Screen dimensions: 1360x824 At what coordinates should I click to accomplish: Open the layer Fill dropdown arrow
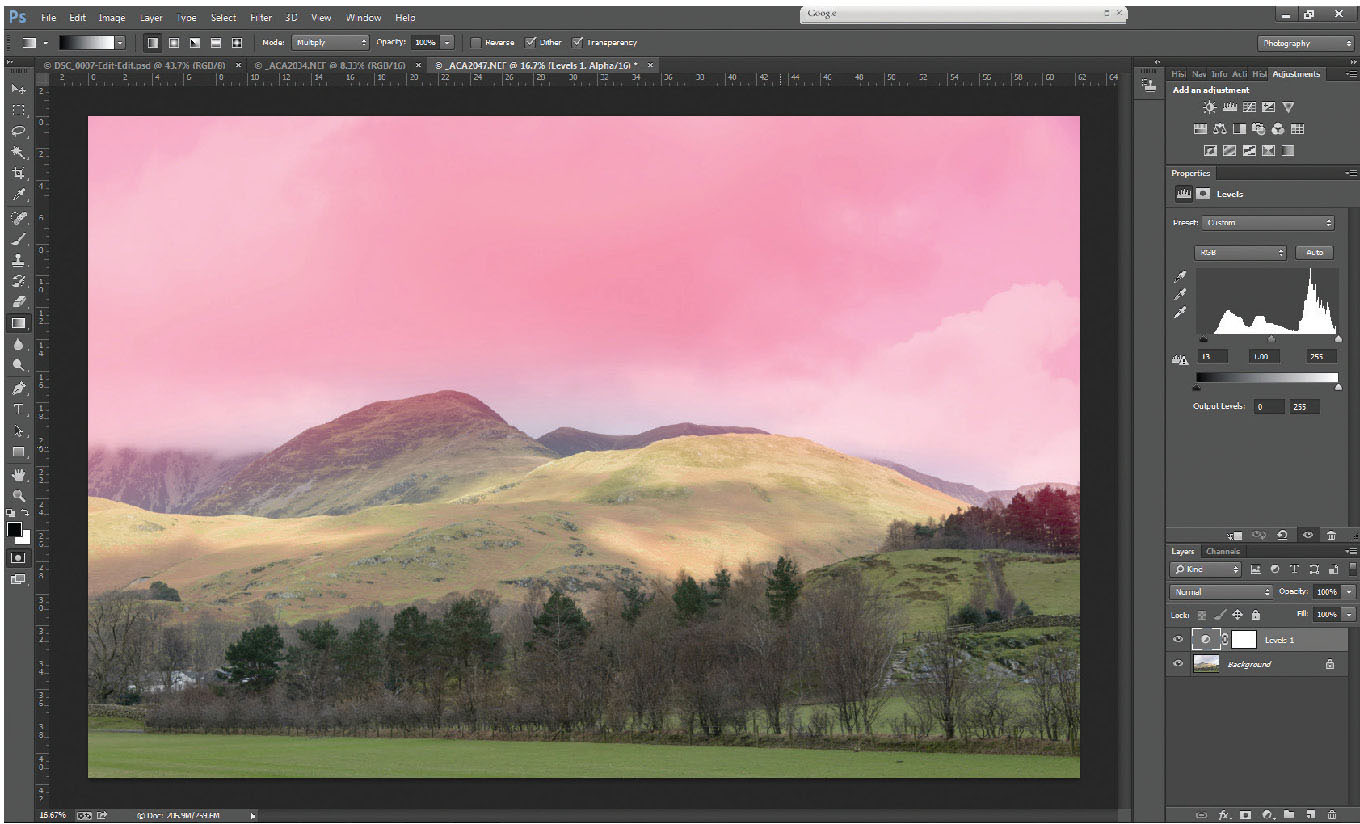pos(1349,614)
